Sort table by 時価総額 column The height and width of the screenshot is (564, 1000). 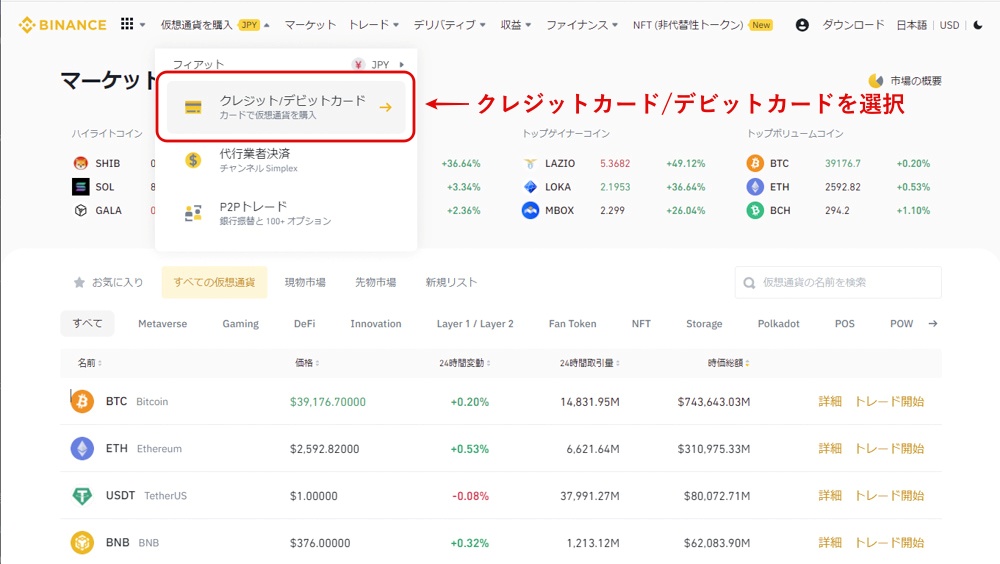point(728,363)
